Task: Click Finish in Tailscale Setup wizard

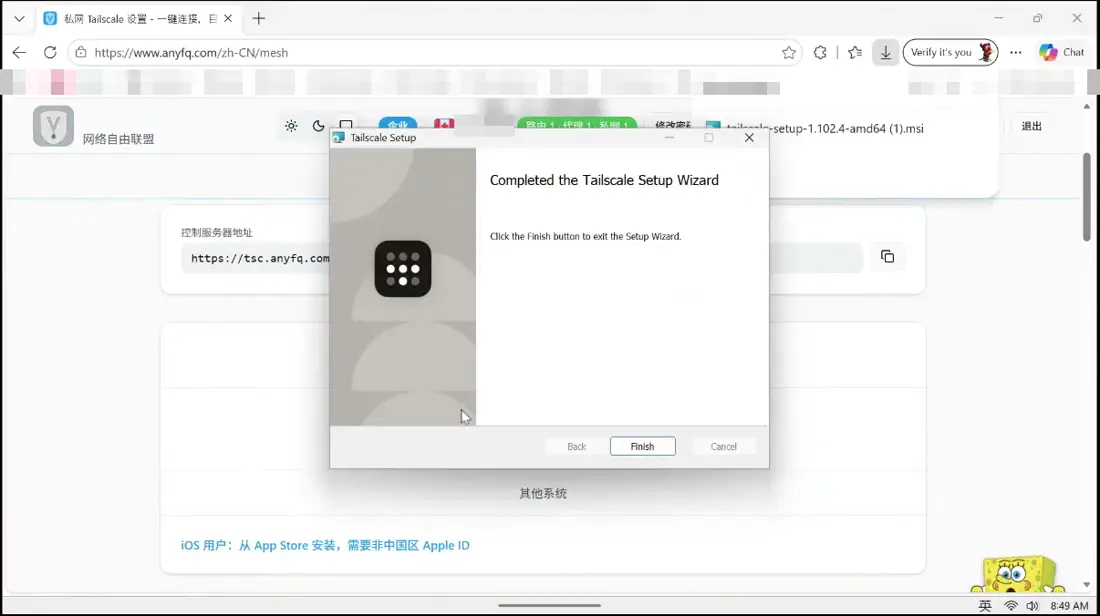Action: (643, 446)
